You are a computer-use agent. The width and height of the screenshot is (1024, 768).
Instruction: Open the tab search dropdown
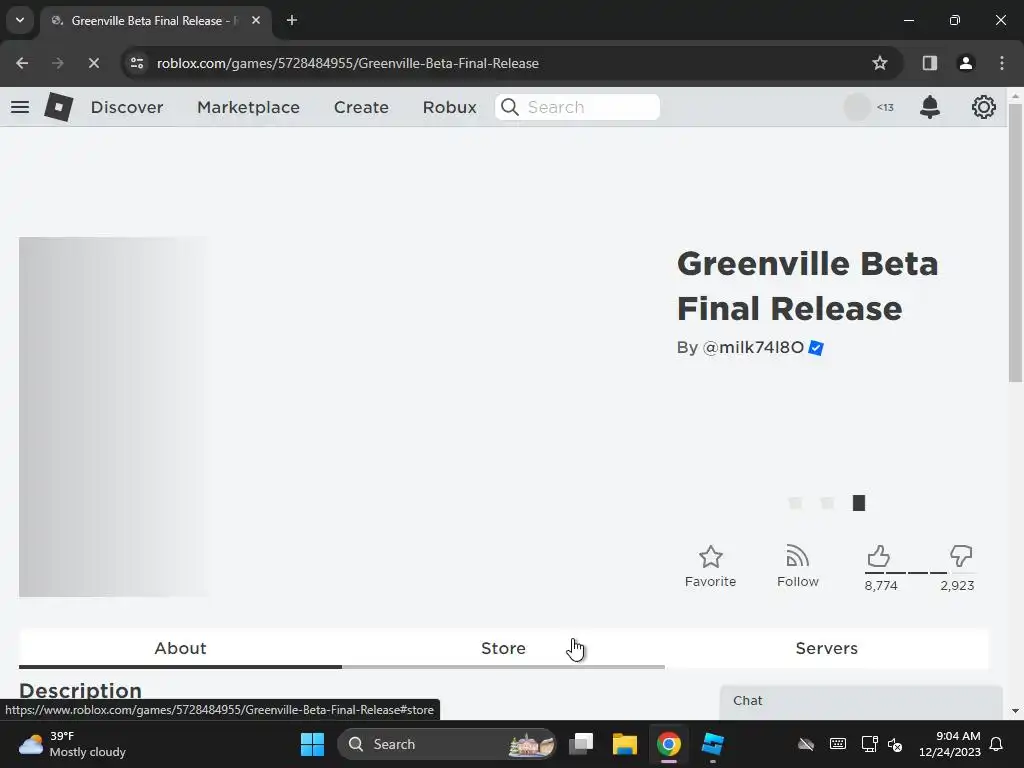(x=20, y=20)
